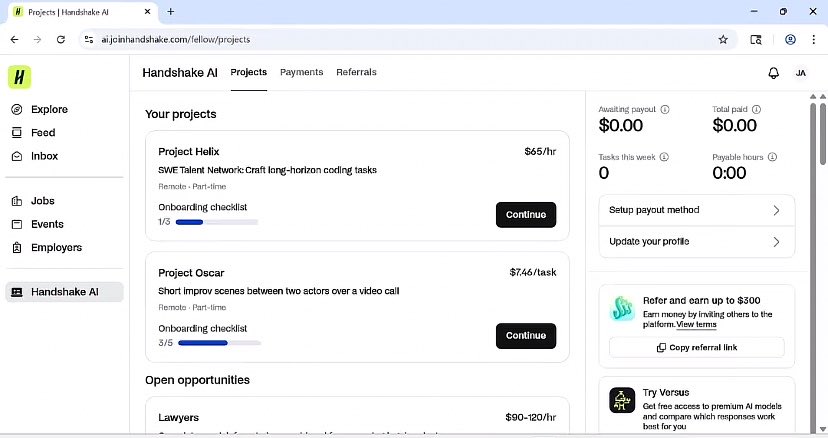Open the browser search tabs icon

(756, 40)
